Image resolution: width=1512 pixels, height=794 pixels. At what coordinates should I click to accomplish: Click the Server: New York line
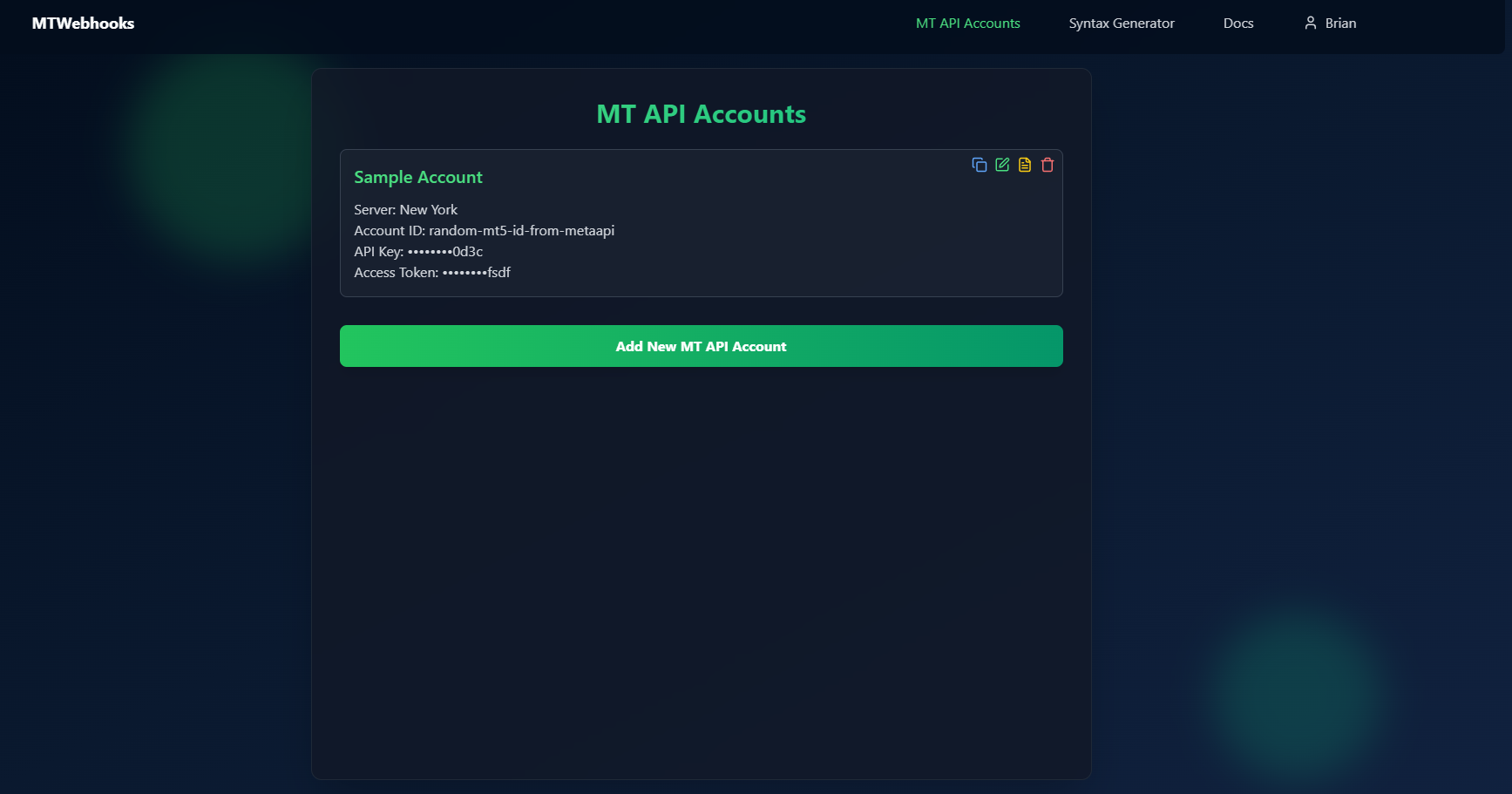[405, 210]
